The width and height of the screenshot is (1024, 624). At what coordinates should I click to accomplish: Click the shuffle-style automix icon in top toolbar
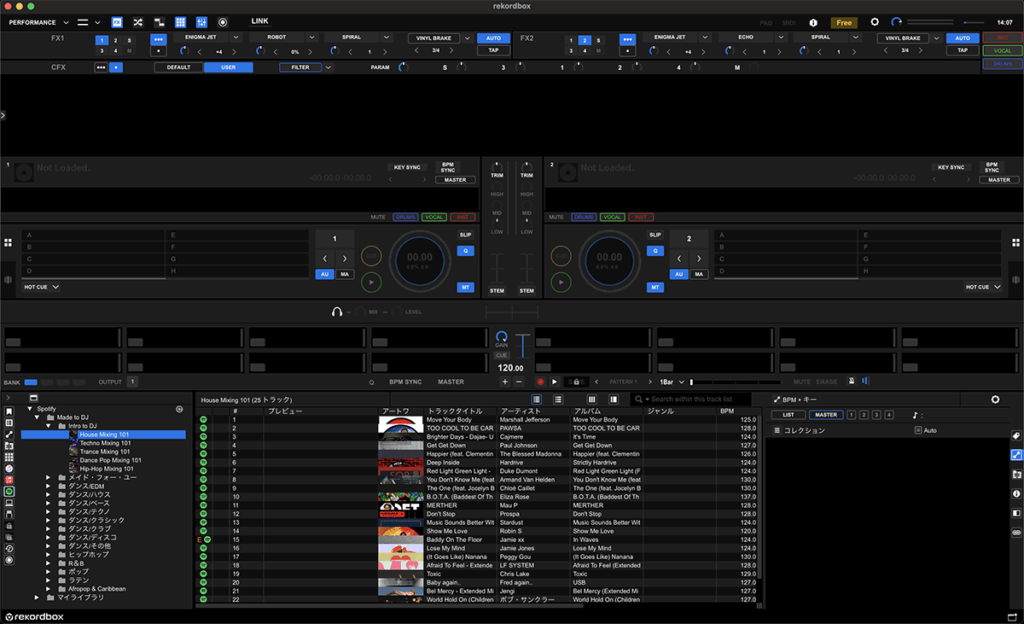[138, 22]
